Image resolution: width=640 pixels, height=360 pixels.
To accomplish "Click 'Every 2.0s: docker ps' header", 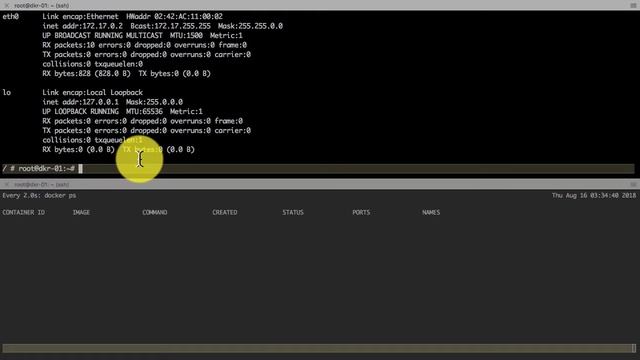I will tap(39, 196).
